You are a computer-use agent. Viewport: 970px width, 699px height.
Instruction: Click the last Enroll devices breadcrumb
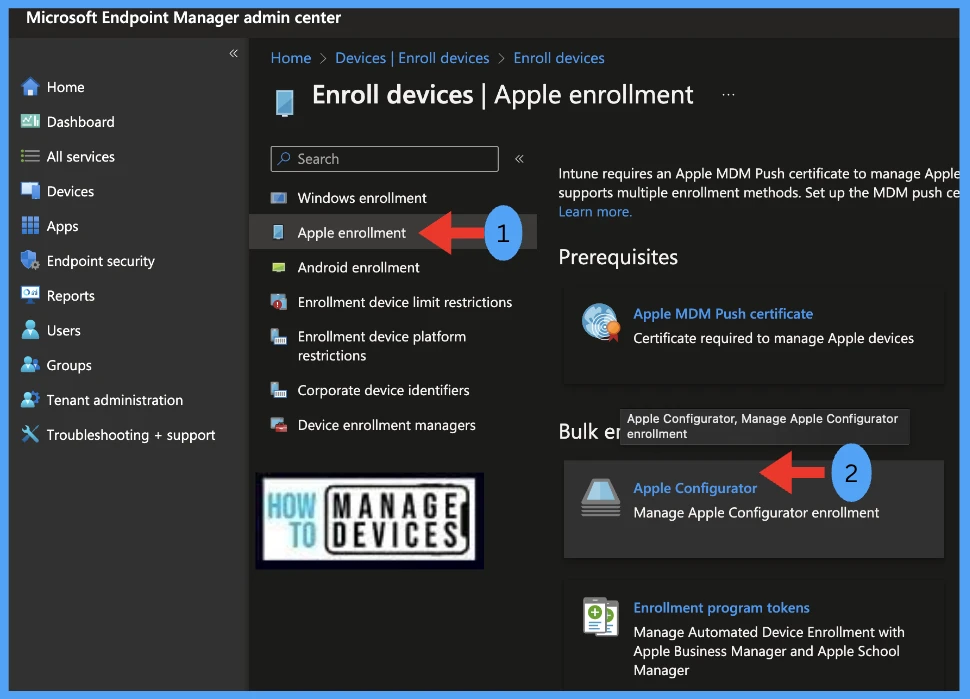point(559,58)
